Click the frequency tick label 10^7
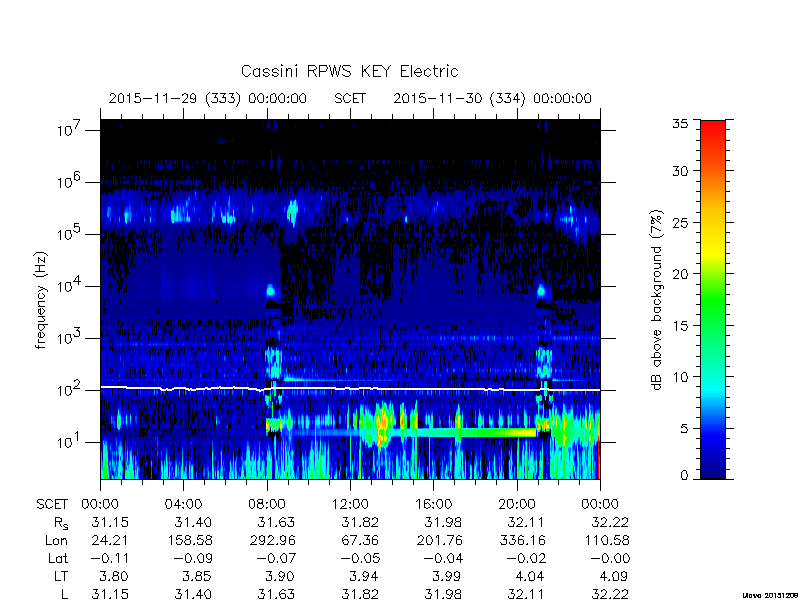This screenshot has width=800, height=600. click(70, 129)
